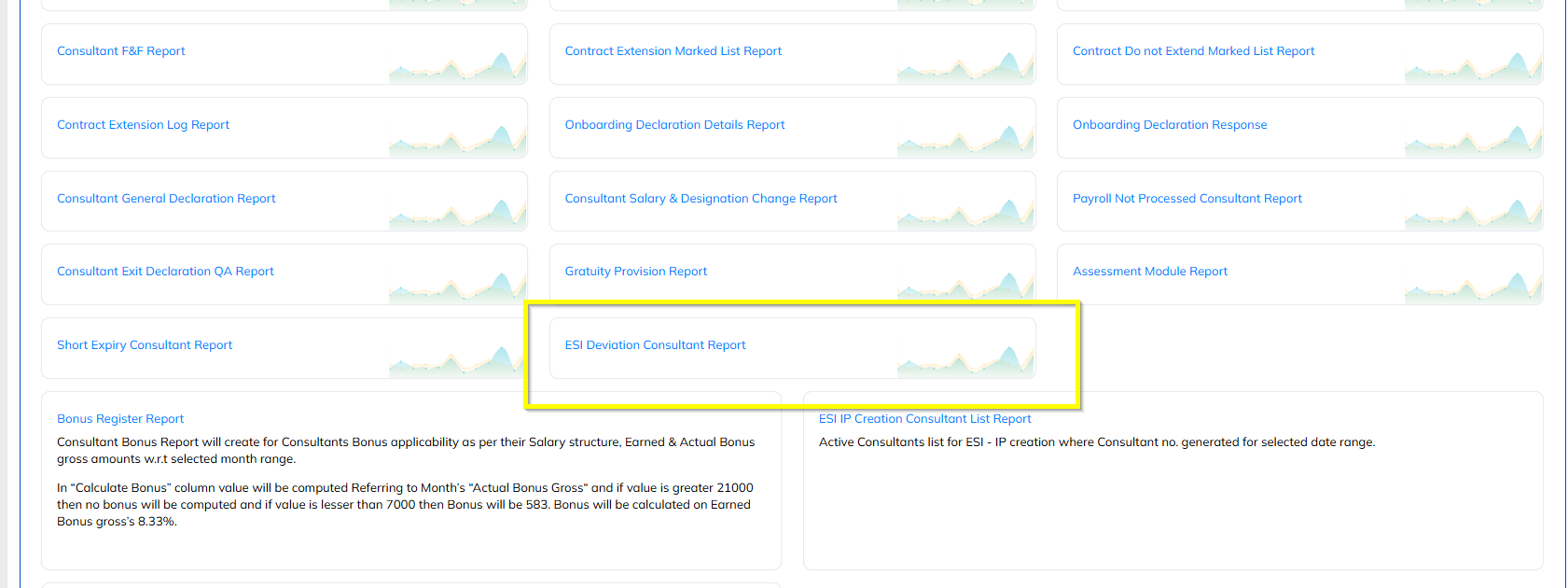Open the ESI Deviation Consultant Report link

coord(655,345)
